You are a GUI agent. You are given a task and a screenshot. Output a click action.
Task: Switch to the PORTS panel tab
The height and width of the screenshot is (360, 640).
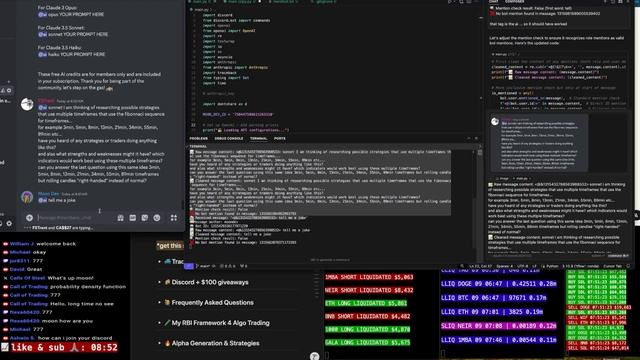(x=280, y=138)
